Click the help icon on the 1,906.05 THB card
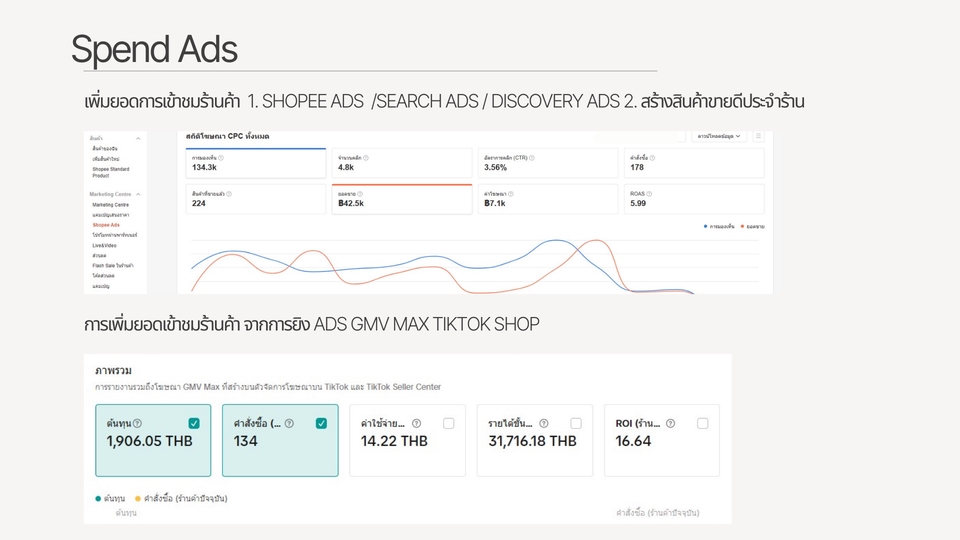Screen dimensions: 960x540 point(138,423)
